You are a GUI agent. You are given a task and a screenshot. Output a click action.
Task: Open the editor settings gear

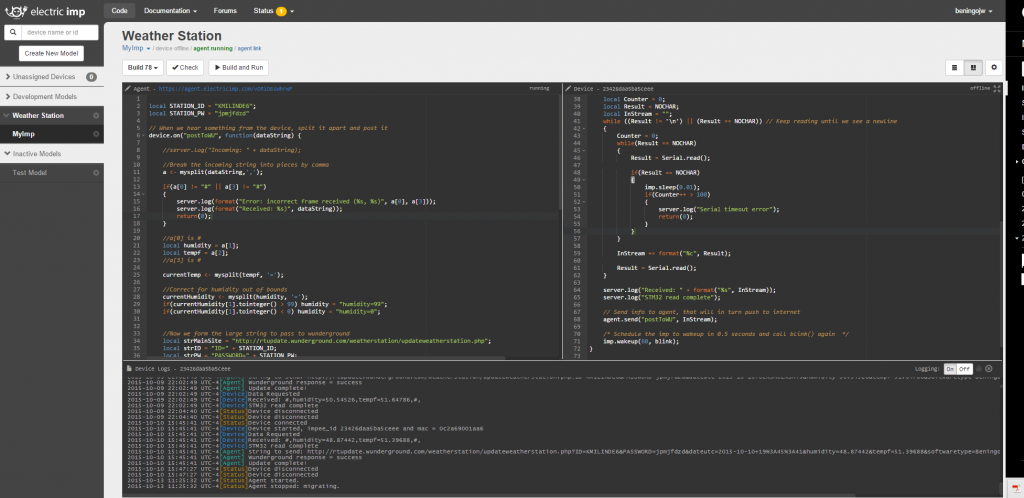point(993,68)
